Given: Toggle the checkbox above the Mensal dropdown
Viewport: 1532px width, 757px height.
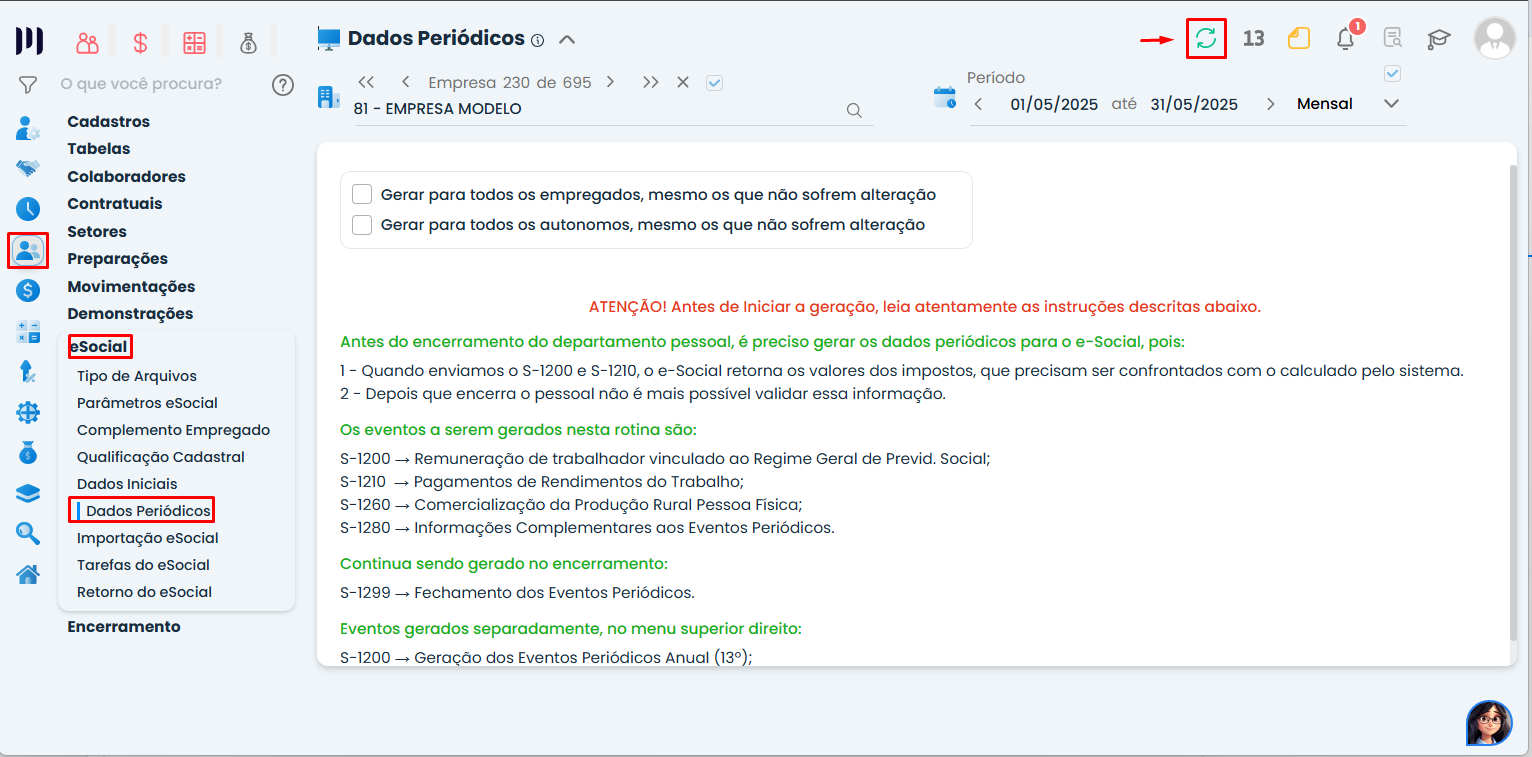Looking at the screenshot, I should tap(1392, 73).
